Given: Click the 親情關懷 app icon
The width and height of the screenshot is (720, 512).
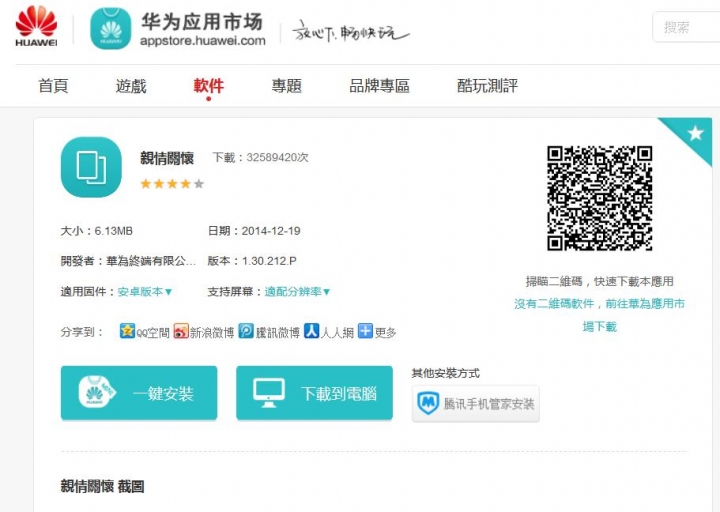Looking at the screenshot, I should pos(91,167).
